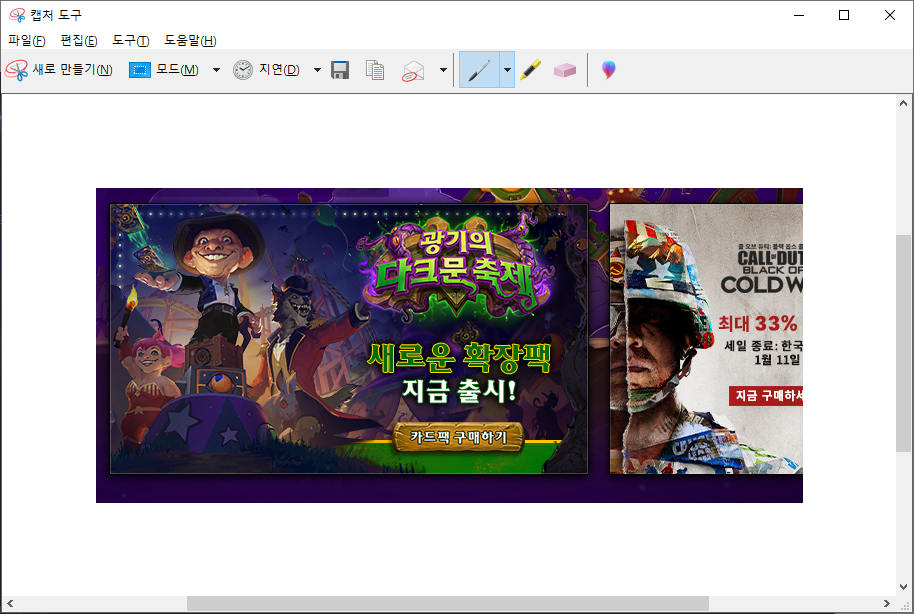The image size is (914, 614).
Task: Maximize the 캡처 도구 window
Action: click(843, 15)
